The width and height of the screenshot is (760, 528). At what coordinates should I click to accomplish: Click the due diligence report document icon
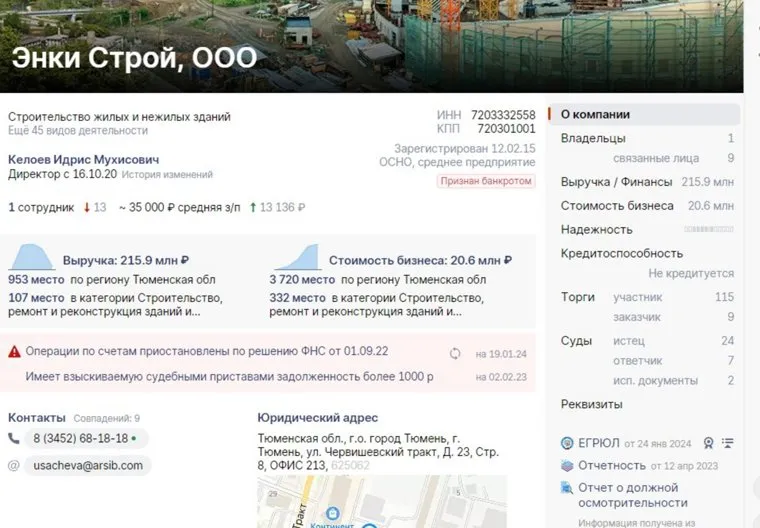coord(567,488)
